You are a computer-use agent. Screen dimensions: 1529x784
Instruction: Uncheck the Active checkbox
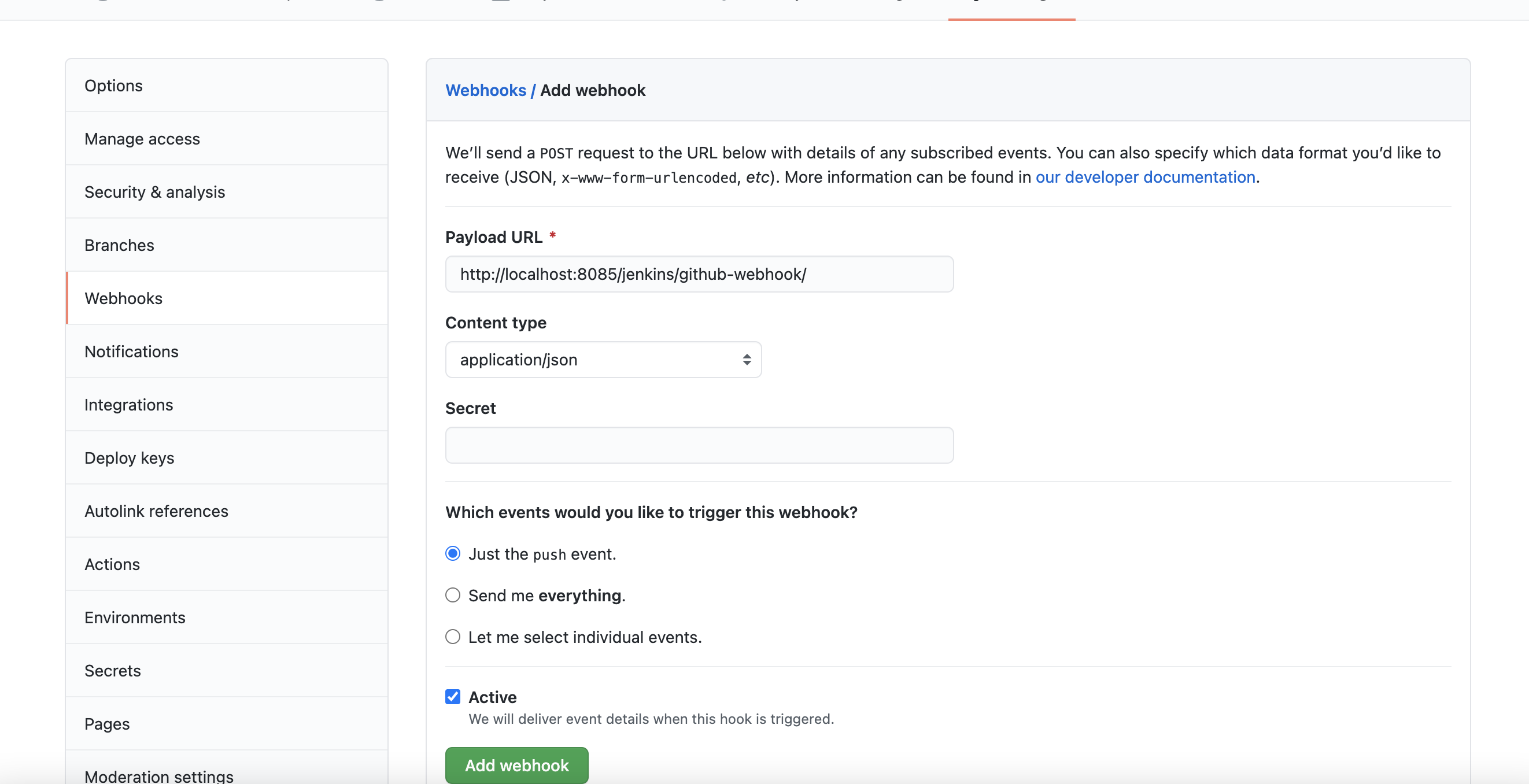tap(453, 697)
